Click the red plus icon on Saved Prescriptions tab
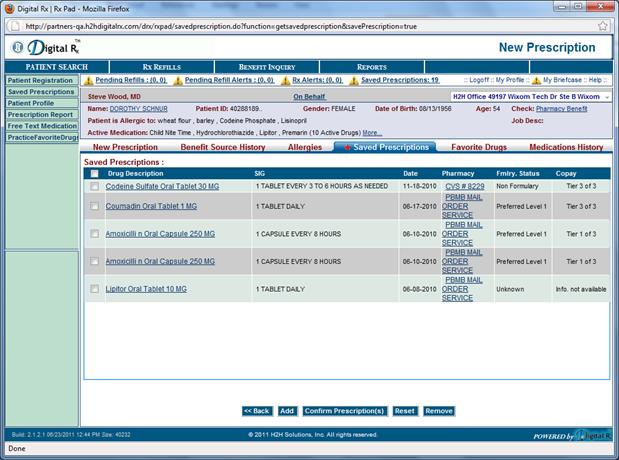The image size is (619, 460). [x=347, y=147]
